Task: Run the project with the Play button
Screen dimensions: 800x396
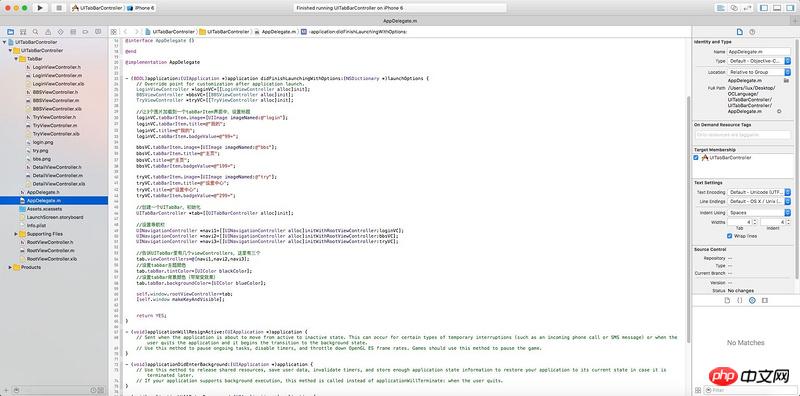Action: [40, 8]
